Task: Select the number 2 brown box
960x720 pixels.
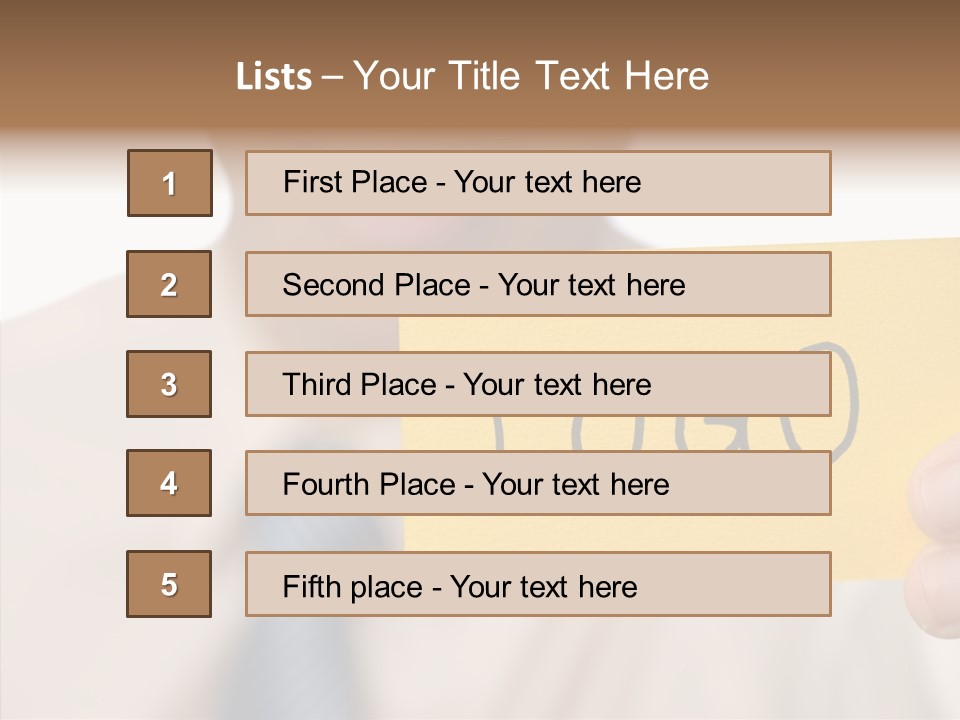Action: (x=169, y=284)
